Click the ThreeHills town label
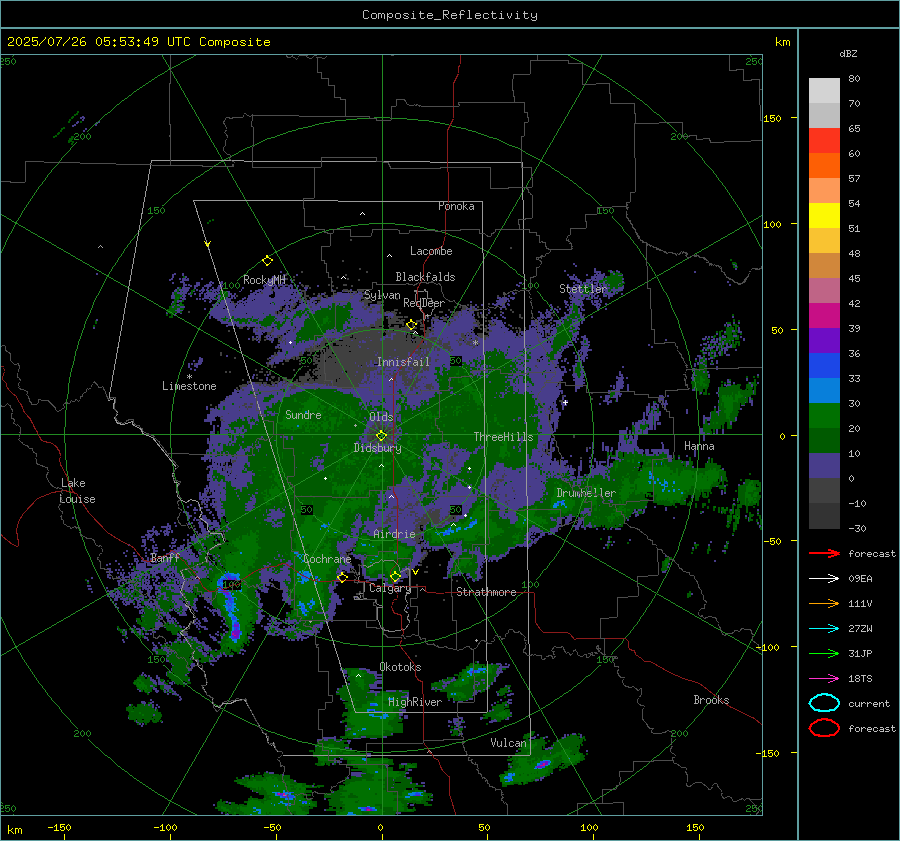This screenshot has width=900, height=841. coord(503,437)
